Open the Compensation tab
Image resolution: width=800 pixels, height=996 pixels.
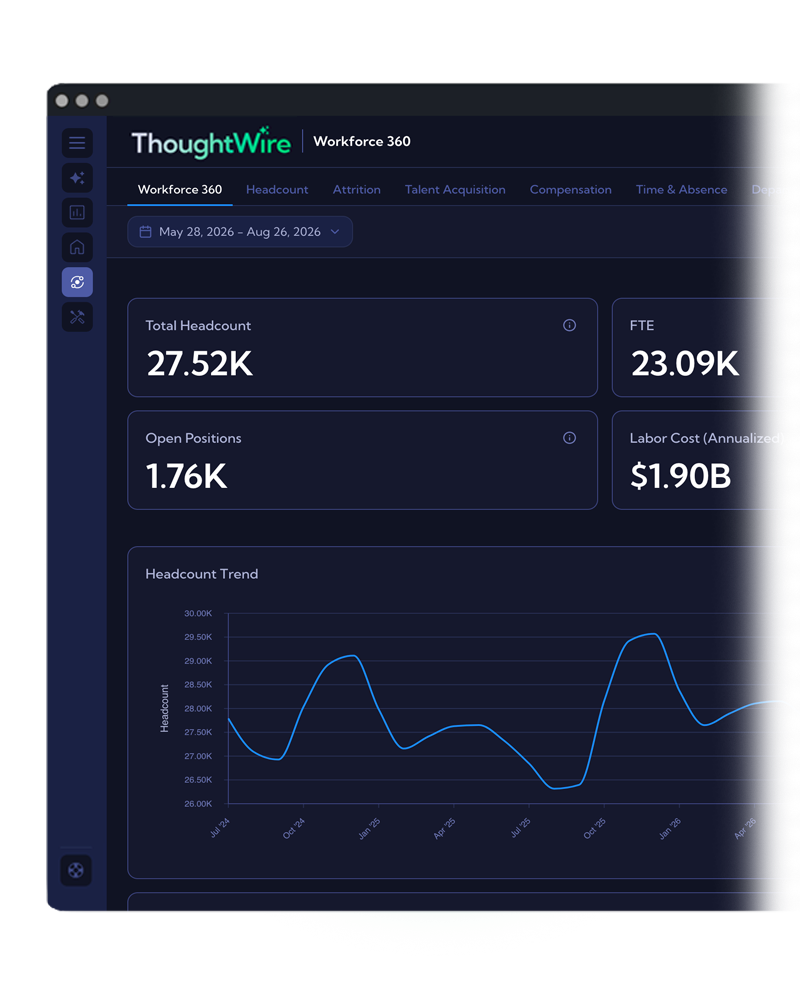(x=571, y=189)
